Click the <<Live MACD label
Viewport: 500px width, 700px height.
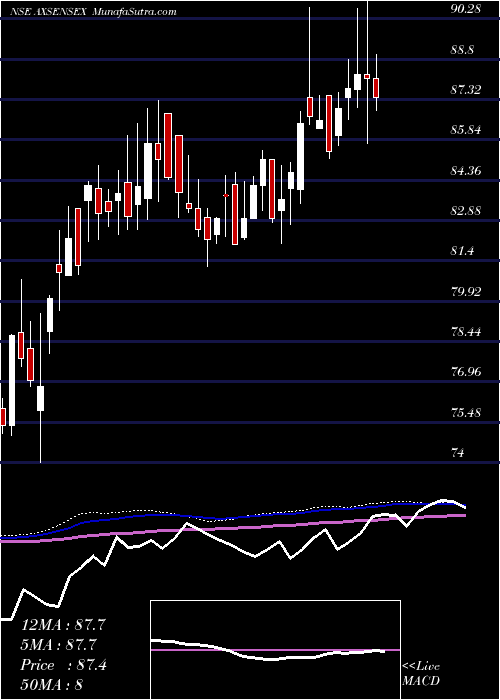tap(421, 674)
